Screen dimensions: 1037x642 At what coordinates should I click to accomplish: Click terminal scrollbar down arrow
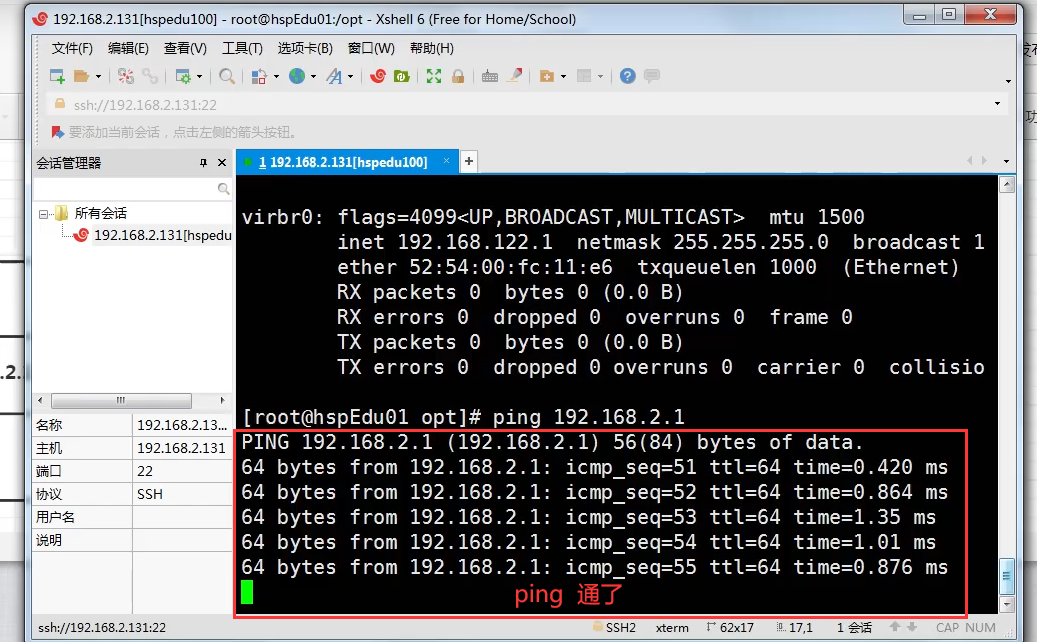click(x=1007, y=604)
